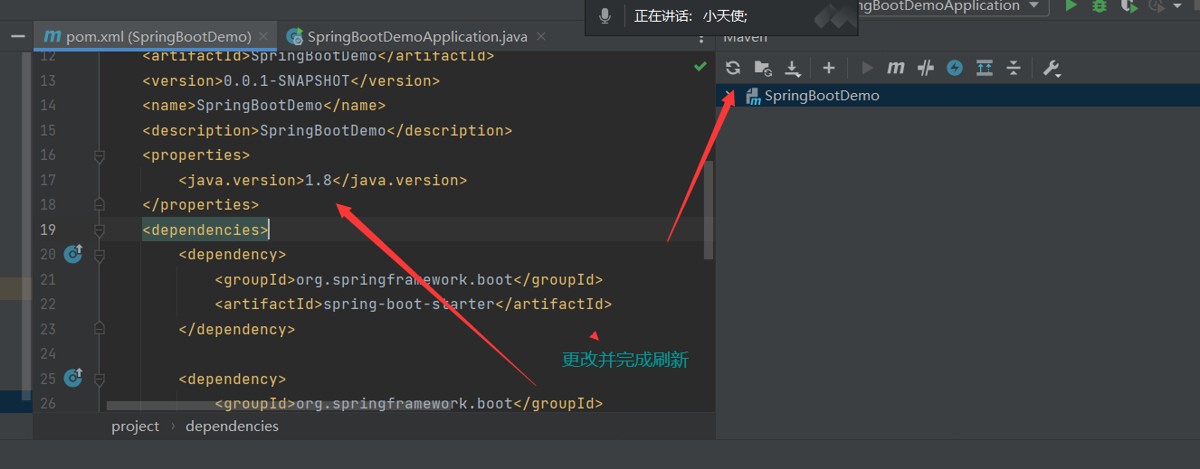Click 'dependencies' in breadcrumb bar
The width and height of the screenshot is (1200, 469).
(x=232, y=426)
